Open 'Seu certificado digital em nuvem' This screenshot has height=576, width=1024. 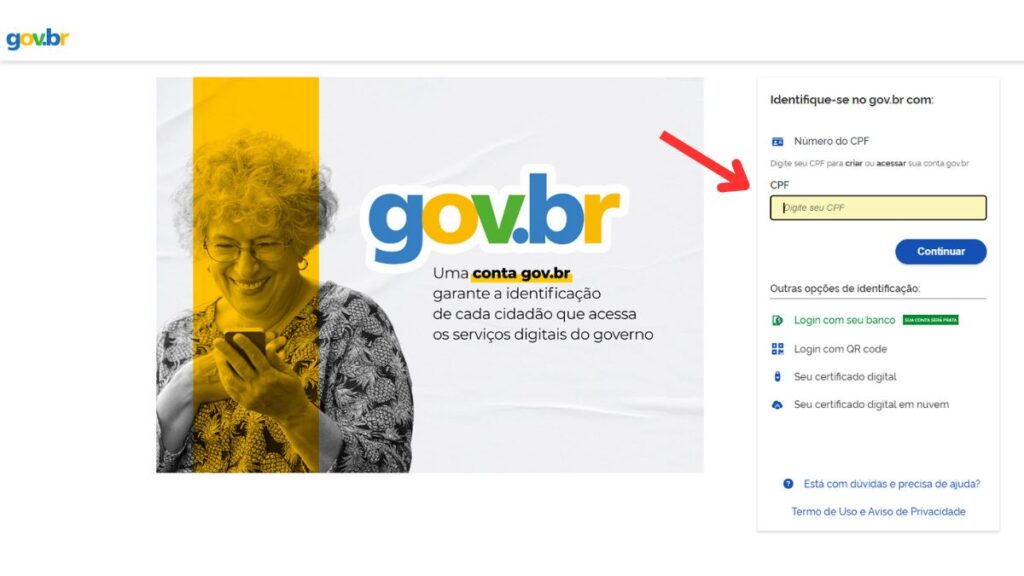[x=871, y=405]
